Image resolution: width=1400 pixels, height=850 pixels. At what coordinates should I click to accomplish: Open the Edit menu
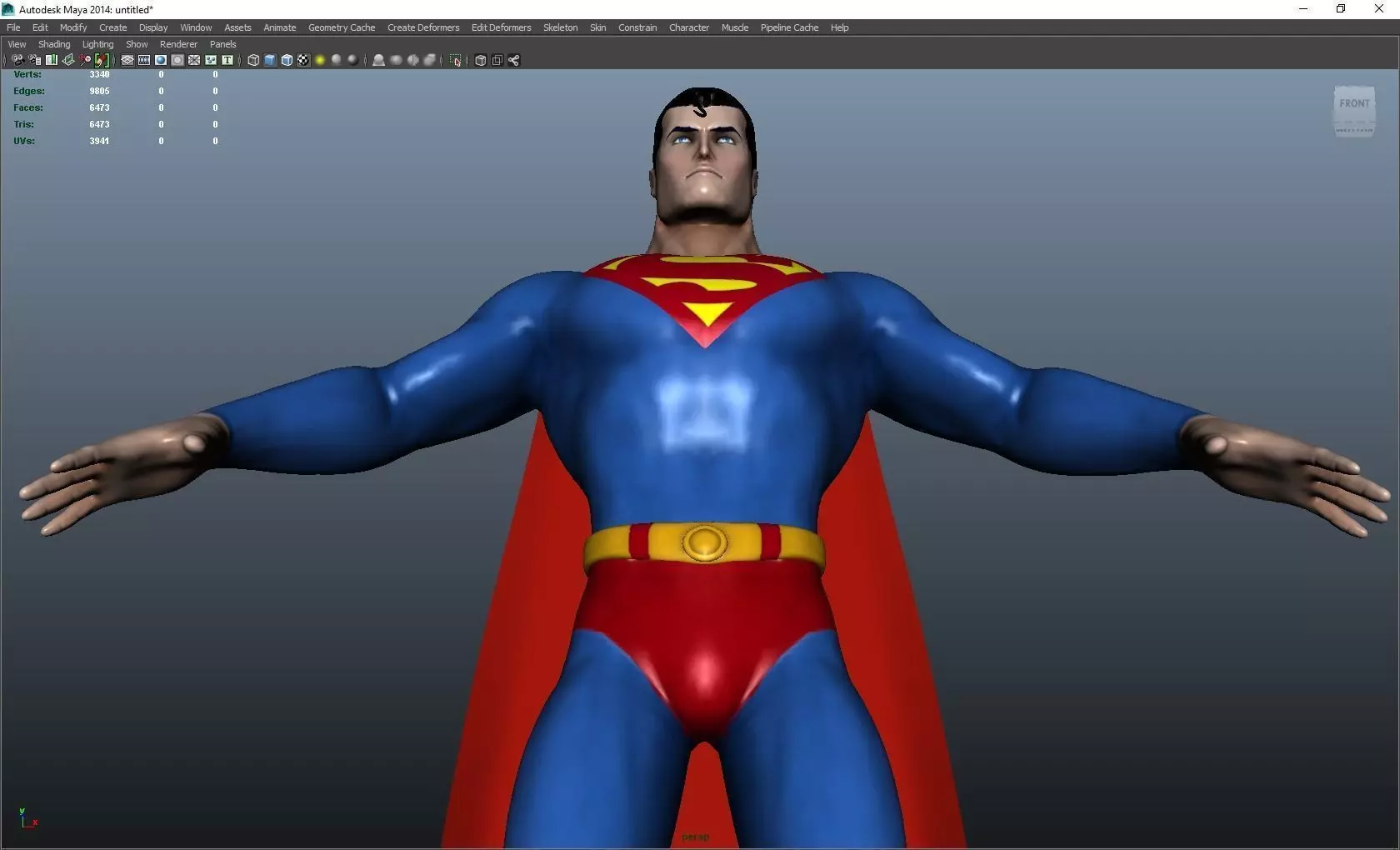[x=40, y=27]
